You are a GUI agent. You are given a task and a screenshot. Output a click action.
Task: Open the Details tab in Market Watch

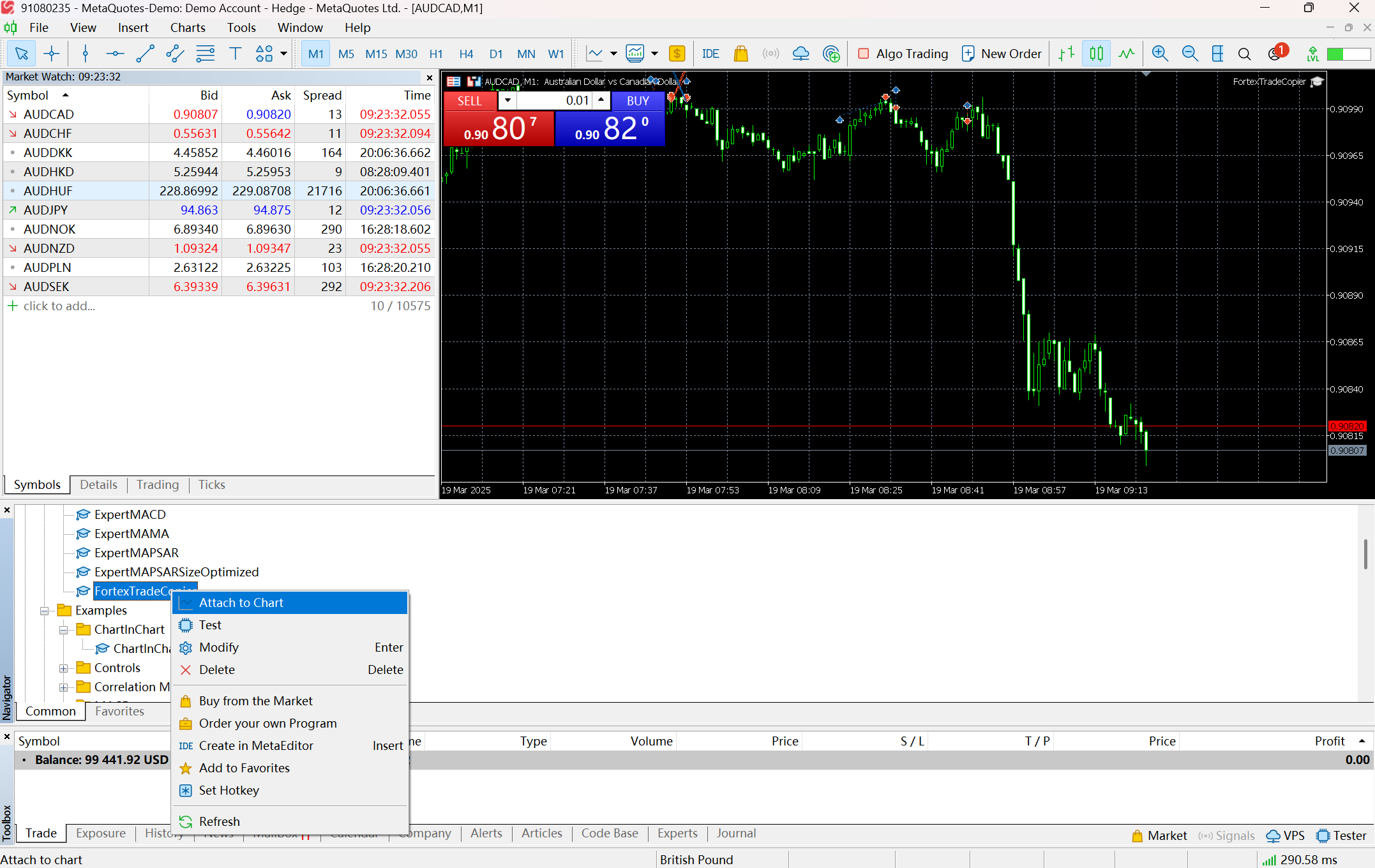coord(98,485)
